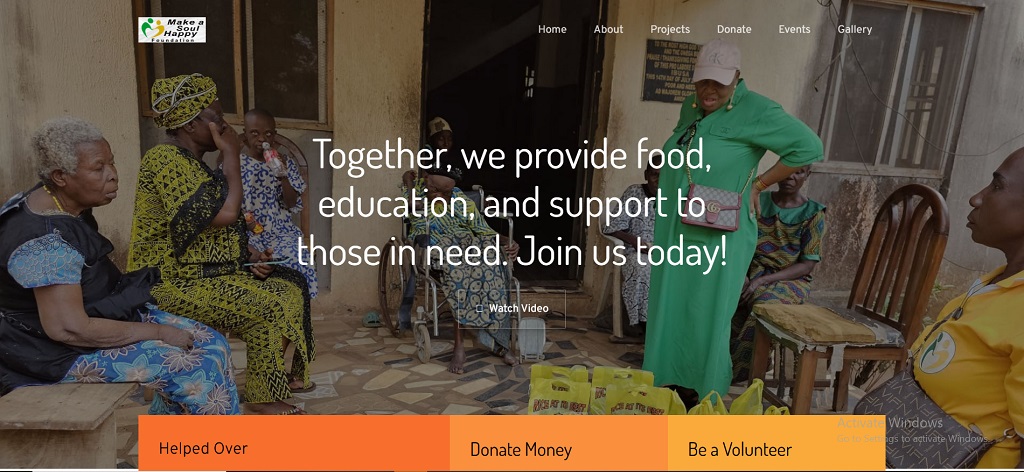
Task: Click the Helped Over panel heading
Action: click(203, 448)
